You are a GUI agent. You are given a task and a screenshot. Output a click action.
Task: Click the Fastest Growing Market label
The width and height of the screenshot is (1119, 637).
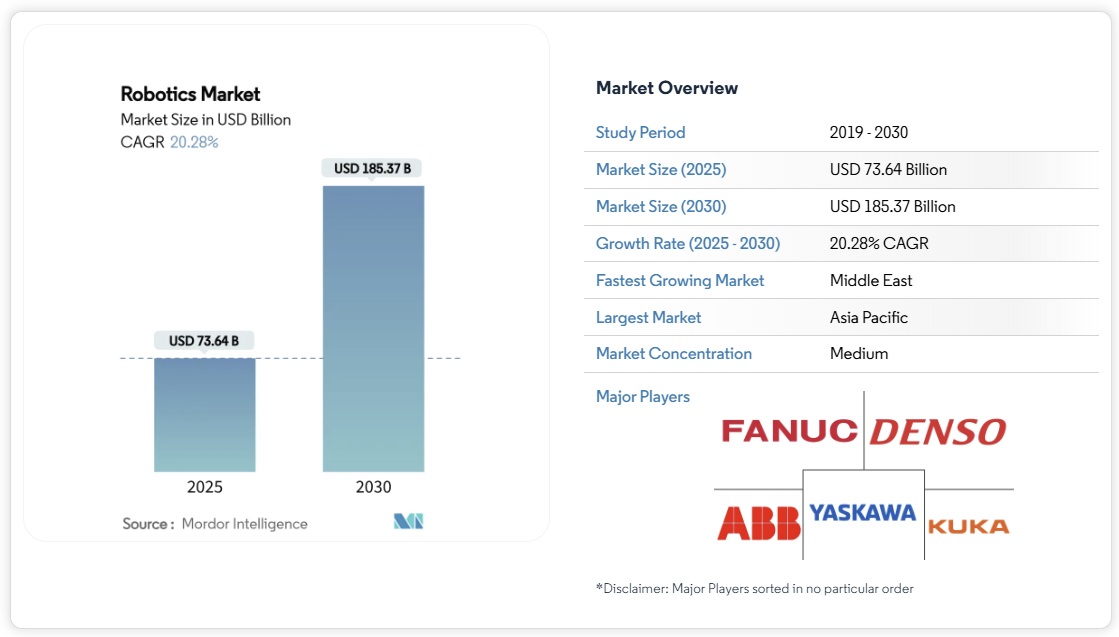coord(680,280)
